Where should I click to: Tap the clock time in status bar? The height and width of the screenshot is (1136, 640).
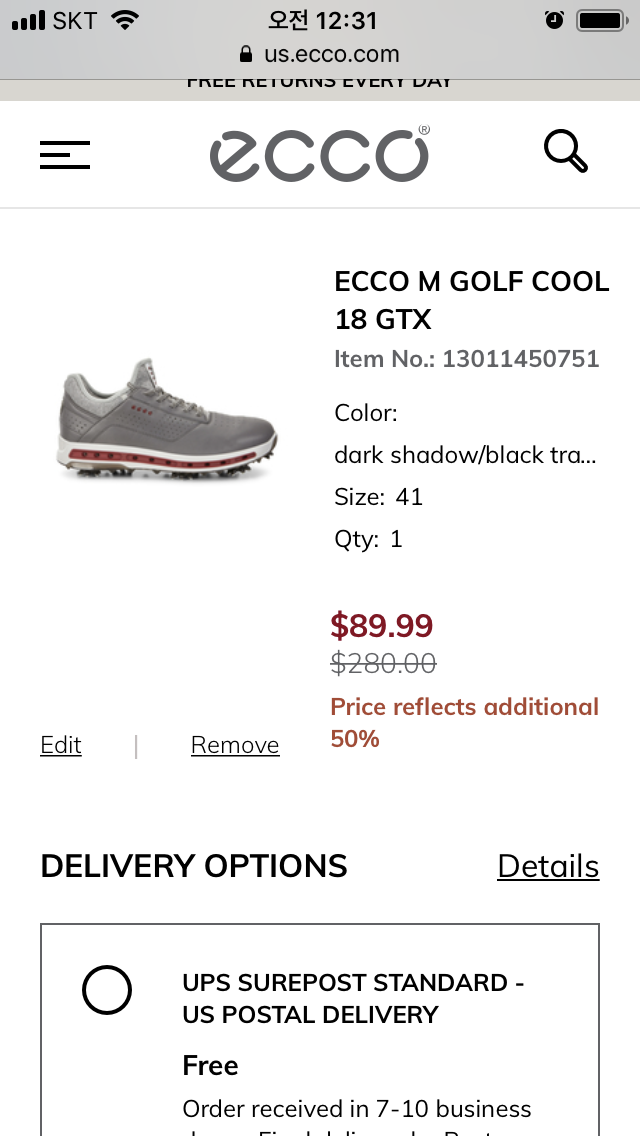(322, 20)
